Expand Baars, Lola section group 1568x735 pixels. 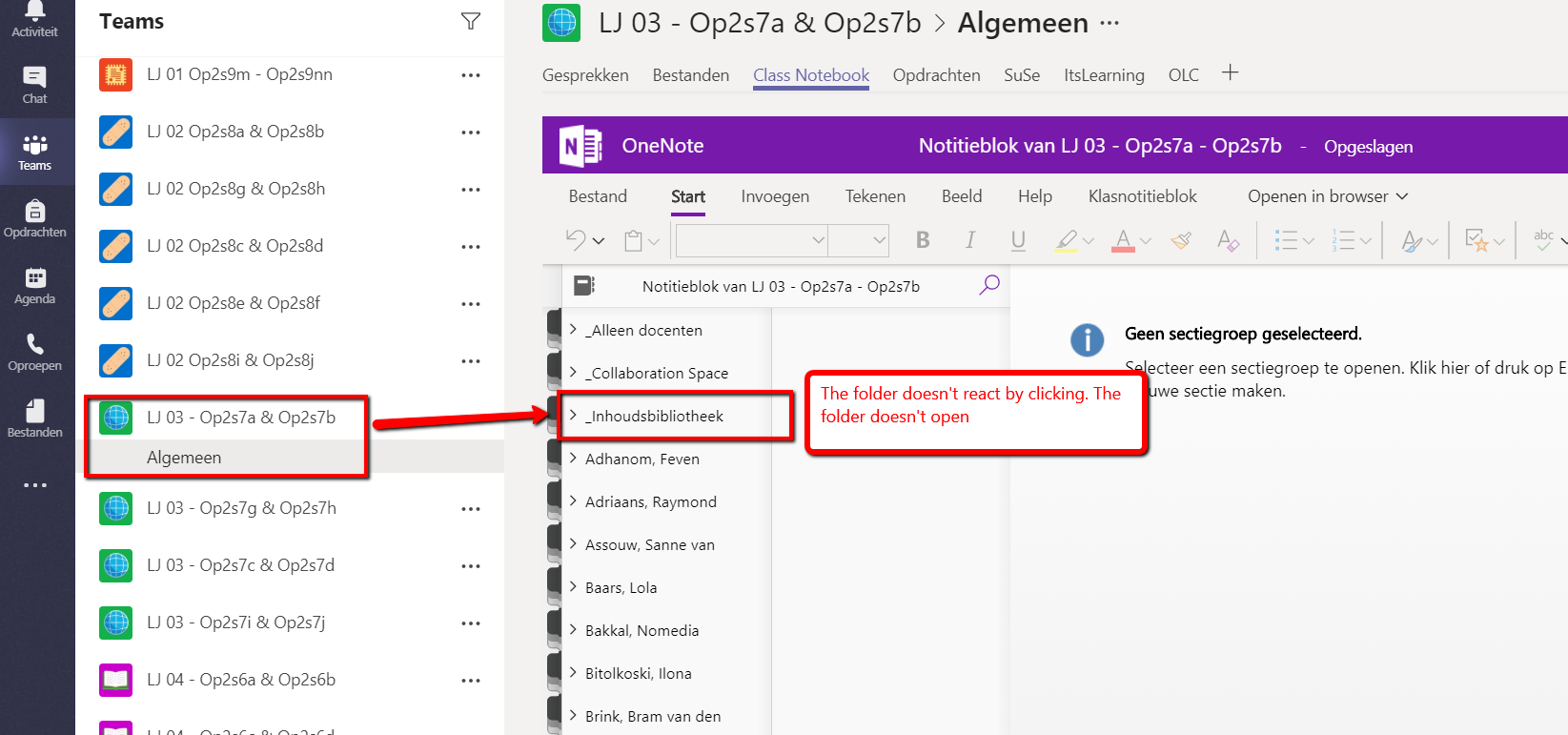point(574,586)
